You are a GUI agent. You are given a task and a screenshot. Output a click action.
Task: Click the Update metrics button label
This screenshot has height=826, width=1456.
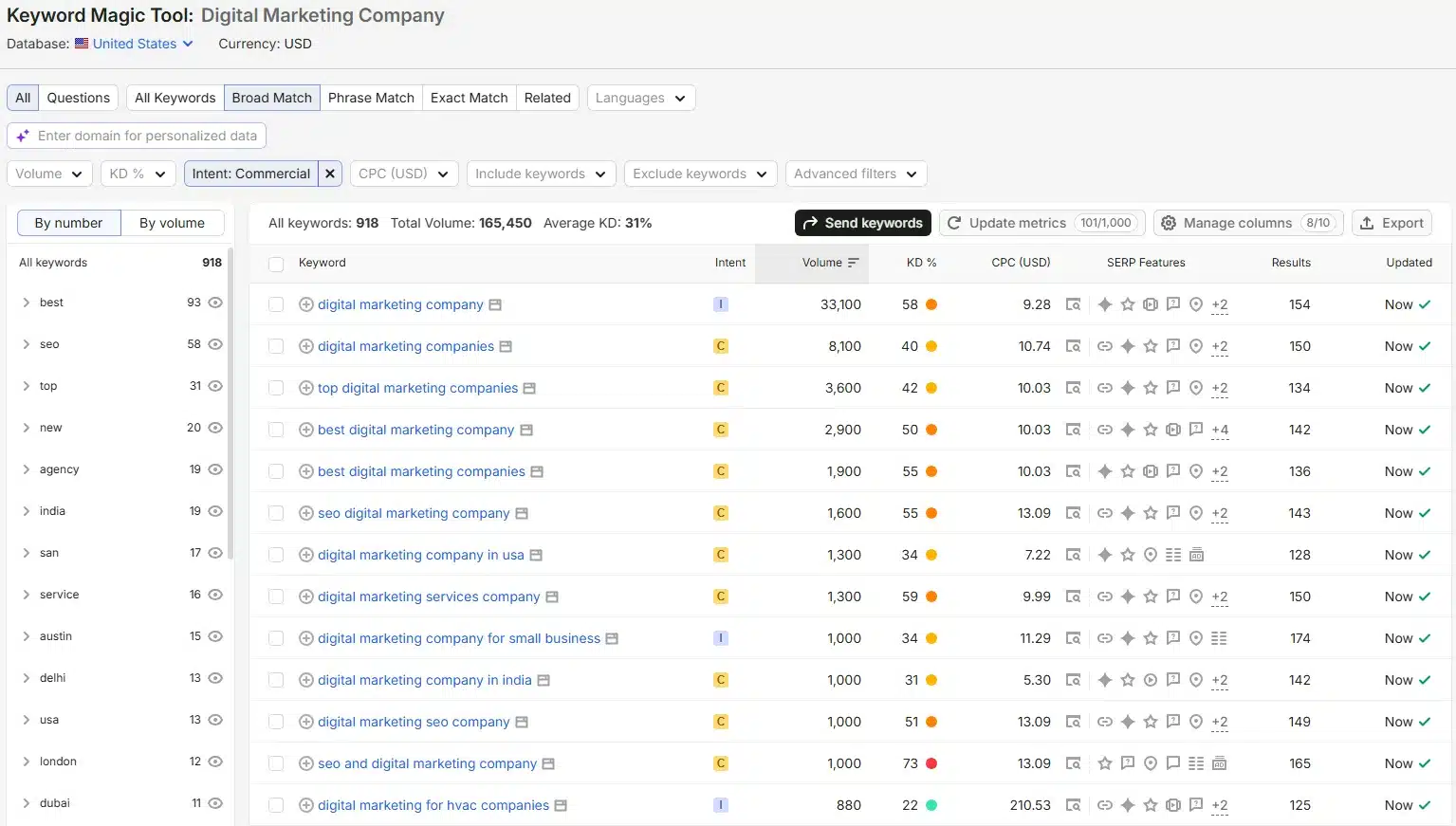click(x=1018, y=223)
